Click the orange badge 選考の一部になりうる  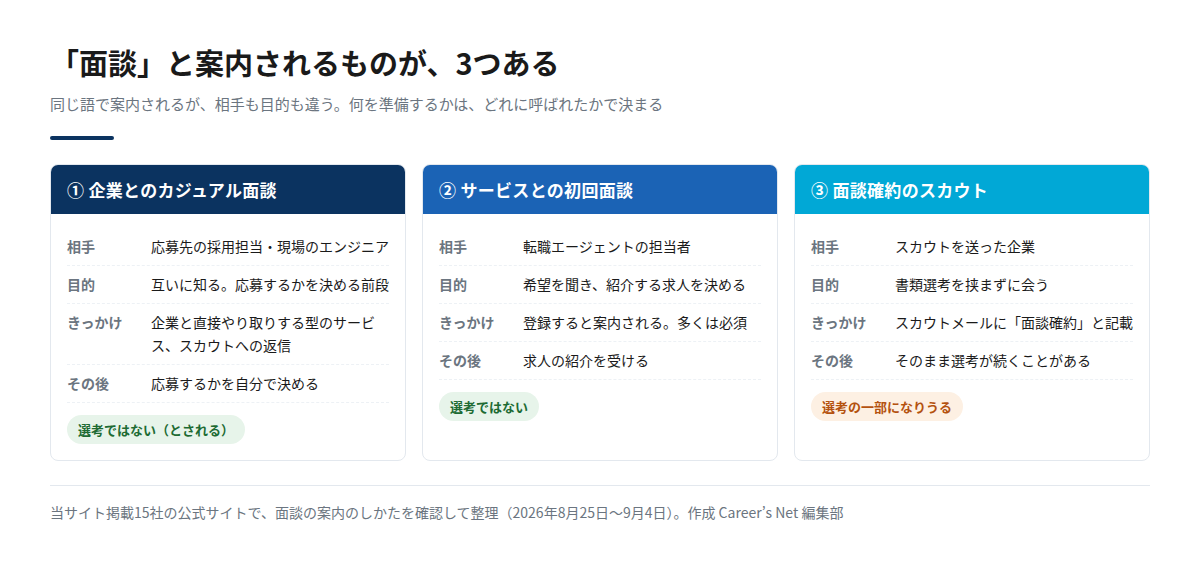point(887,407)
